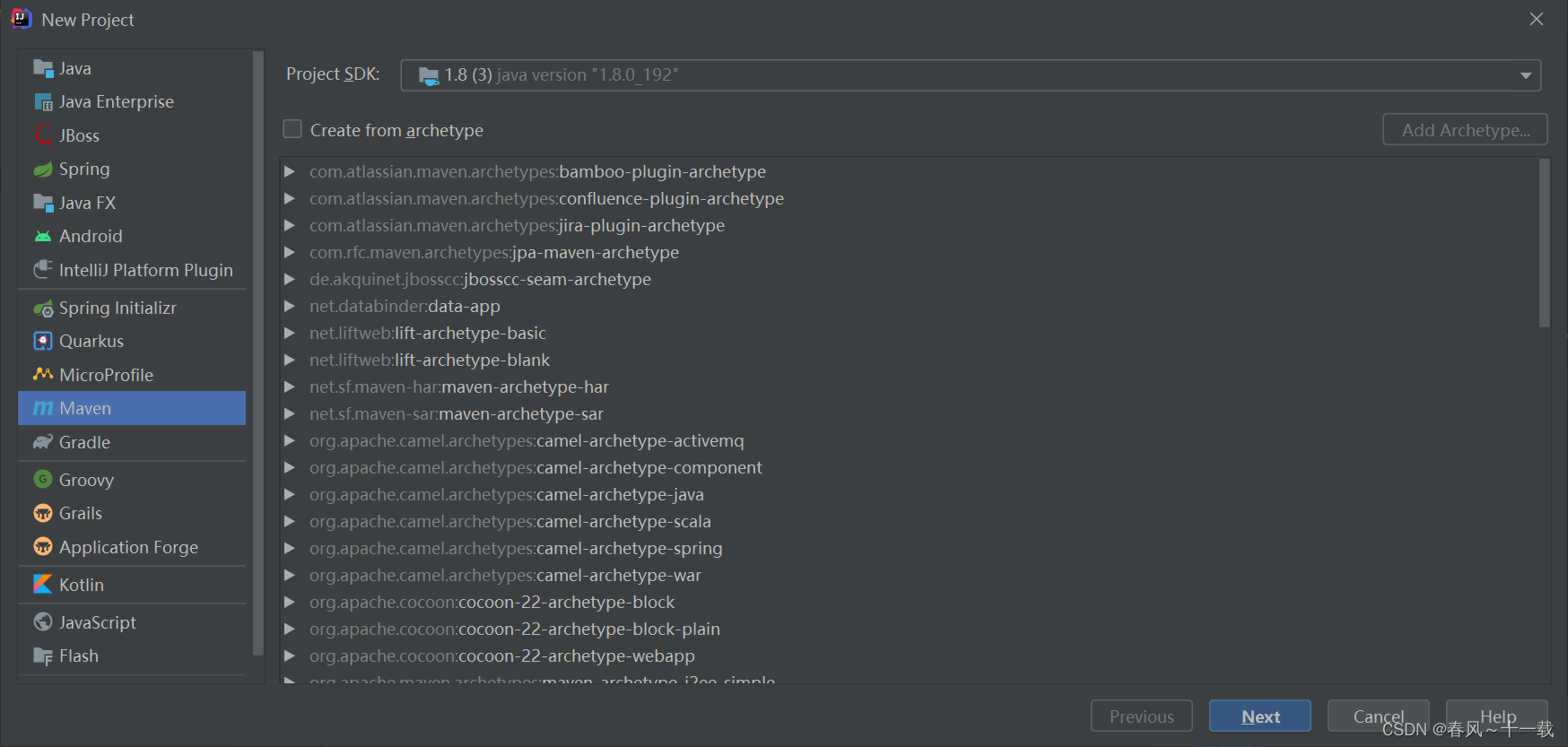Click the Previous button
Viewport: 1568px width, 747px height.
1142,716
